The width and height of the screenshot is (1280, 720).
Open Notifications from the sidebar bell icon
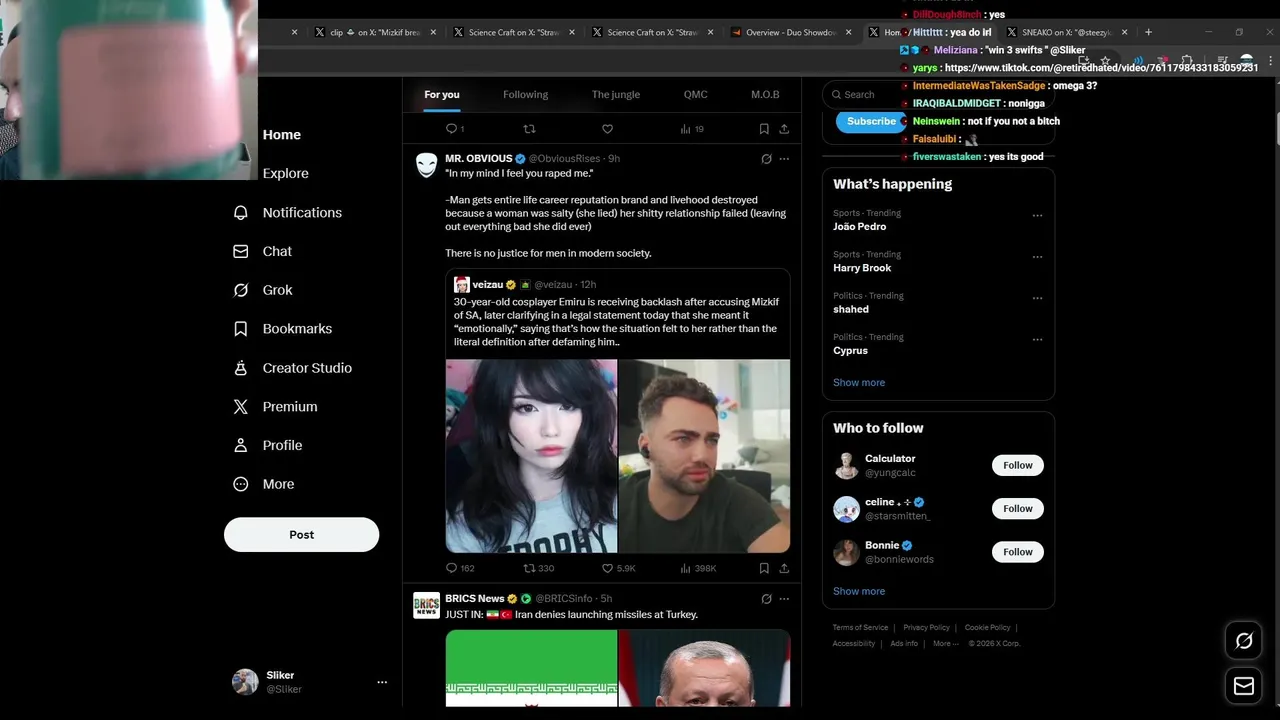(x=240, y=213)
